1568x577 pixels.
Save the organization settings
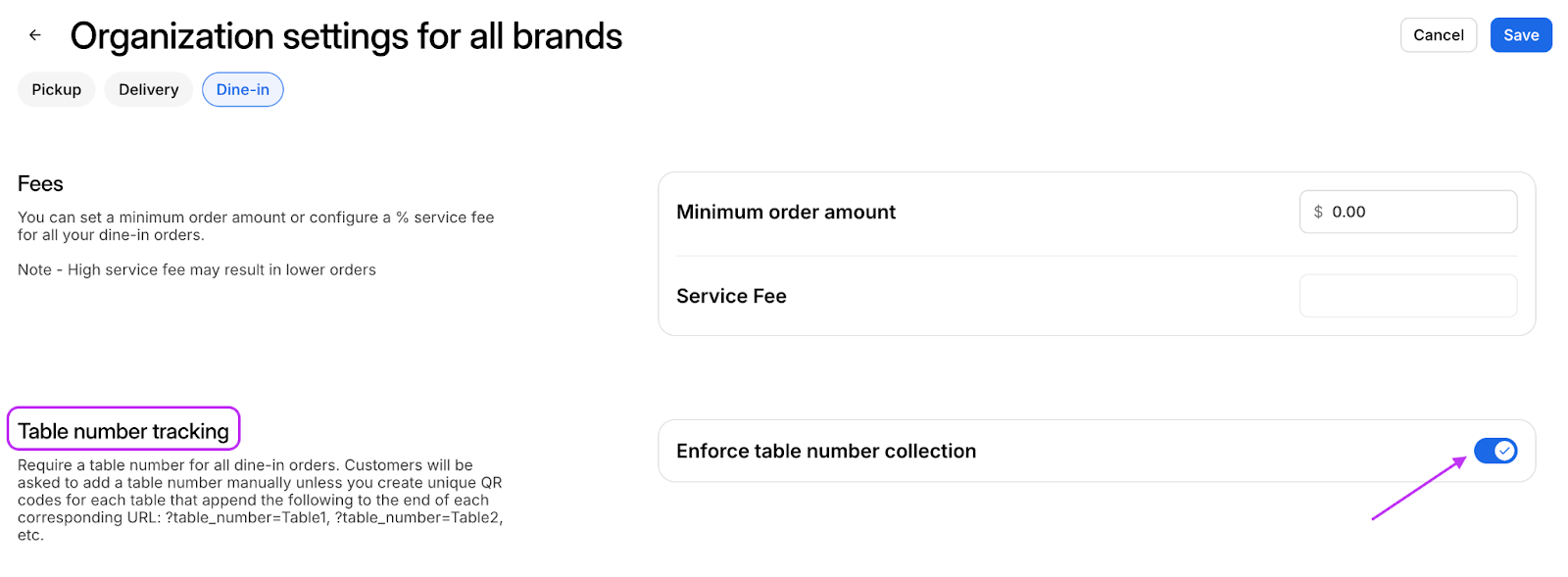[1521, 35]
